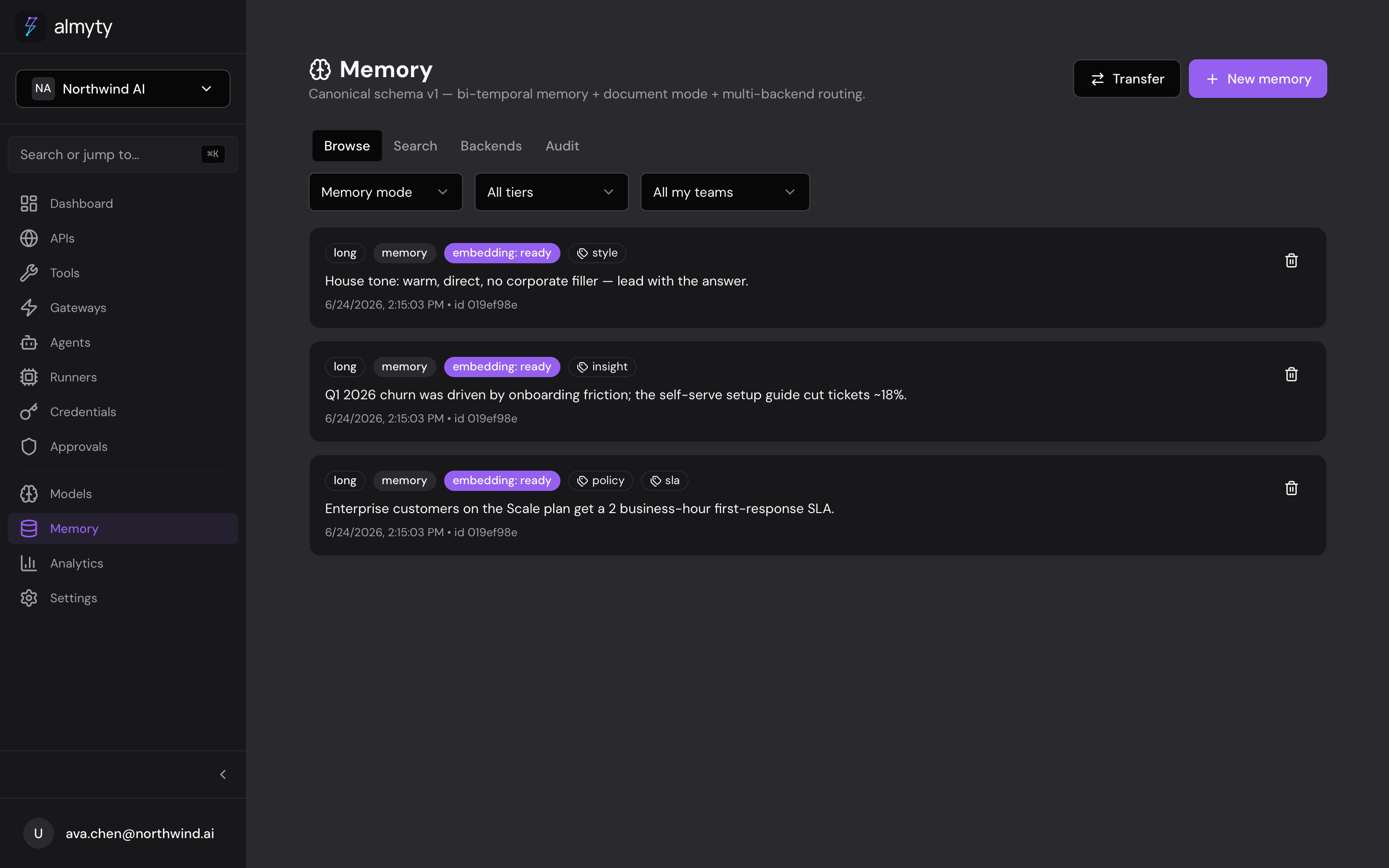
Task: Go to Dashboard in the sidebar
Action: point(123,203)
